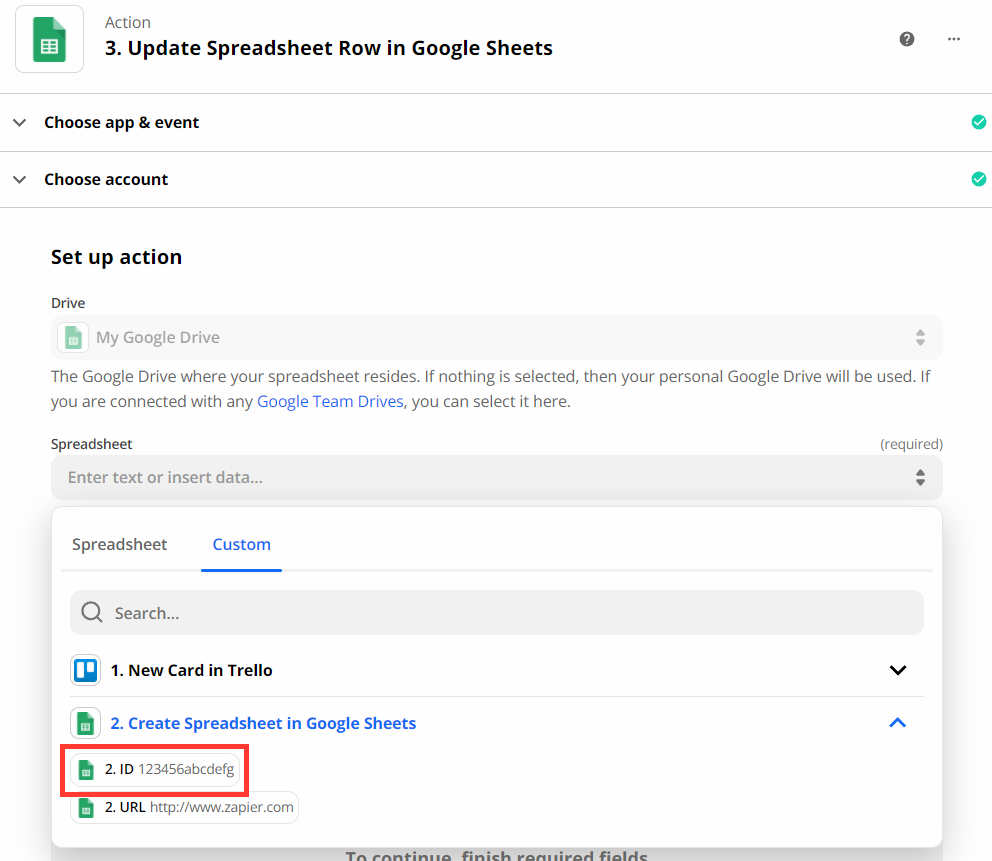Select the 2. ID 123456abcdefg data pill
The width and height of the screenshot is (992, 861).
click(x=155, y=769)
